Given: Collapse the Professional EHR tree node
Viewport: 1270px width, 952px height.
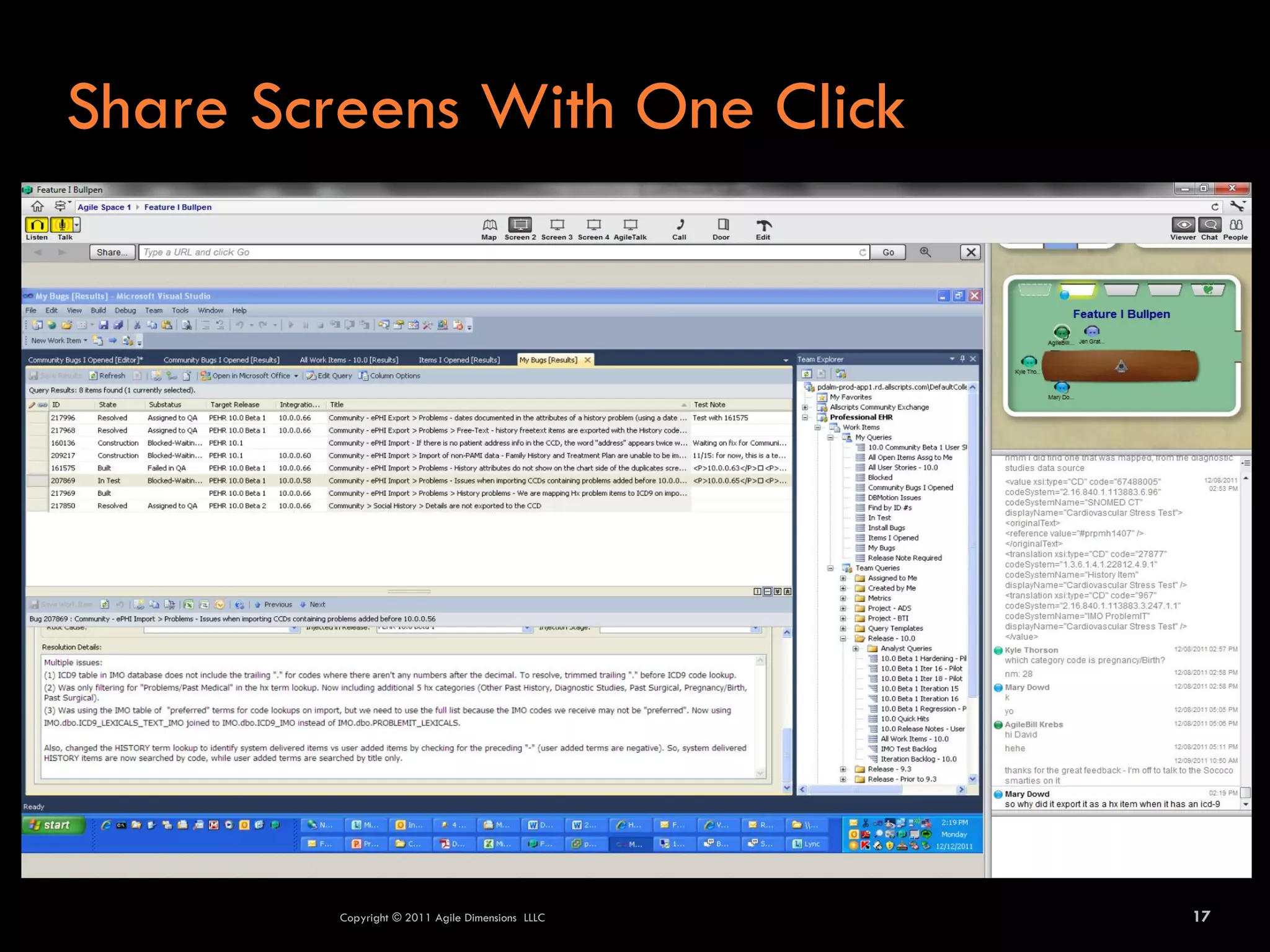Looking at the screenshot, I should (805, 417).
